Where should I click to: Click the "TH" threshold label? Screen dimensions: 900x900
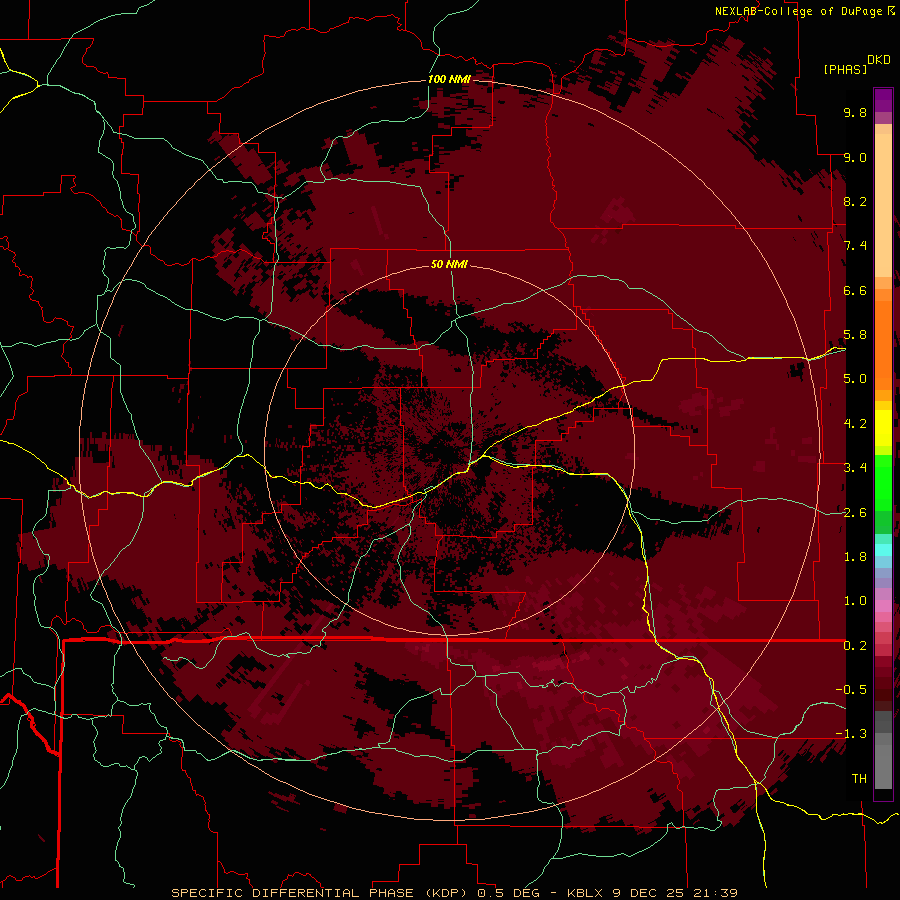tap(859, 779)
